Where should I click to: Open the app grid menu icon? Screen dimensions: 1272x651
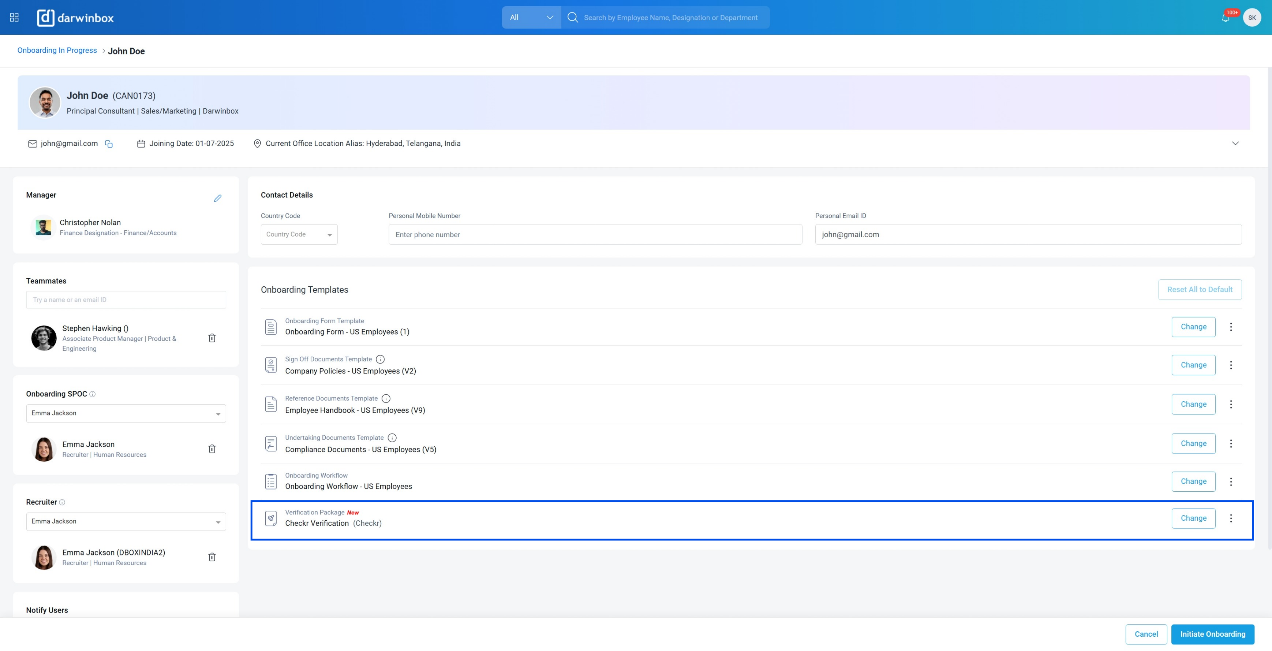14,17
